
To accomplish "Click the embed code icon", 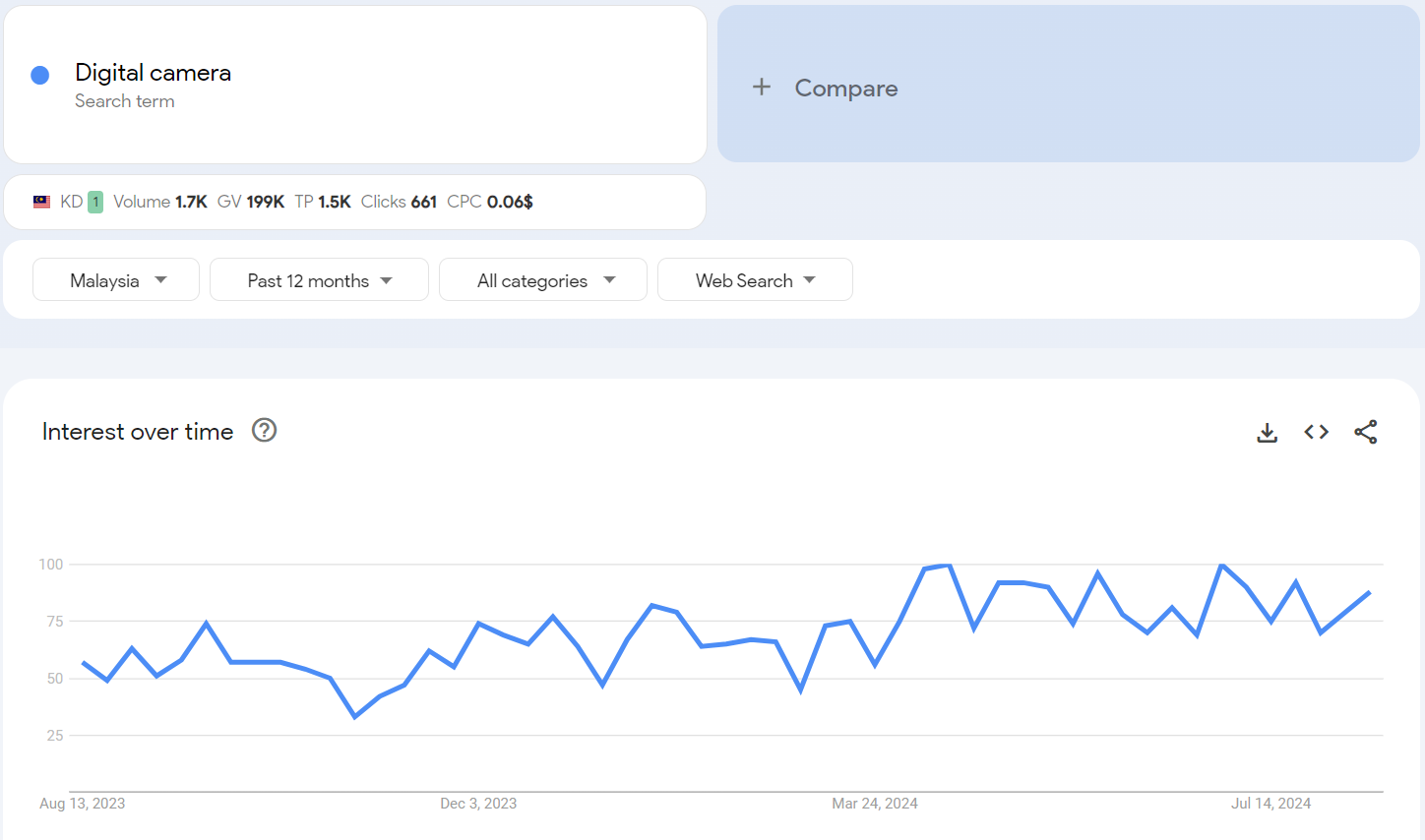I will tap(1316, 432).
